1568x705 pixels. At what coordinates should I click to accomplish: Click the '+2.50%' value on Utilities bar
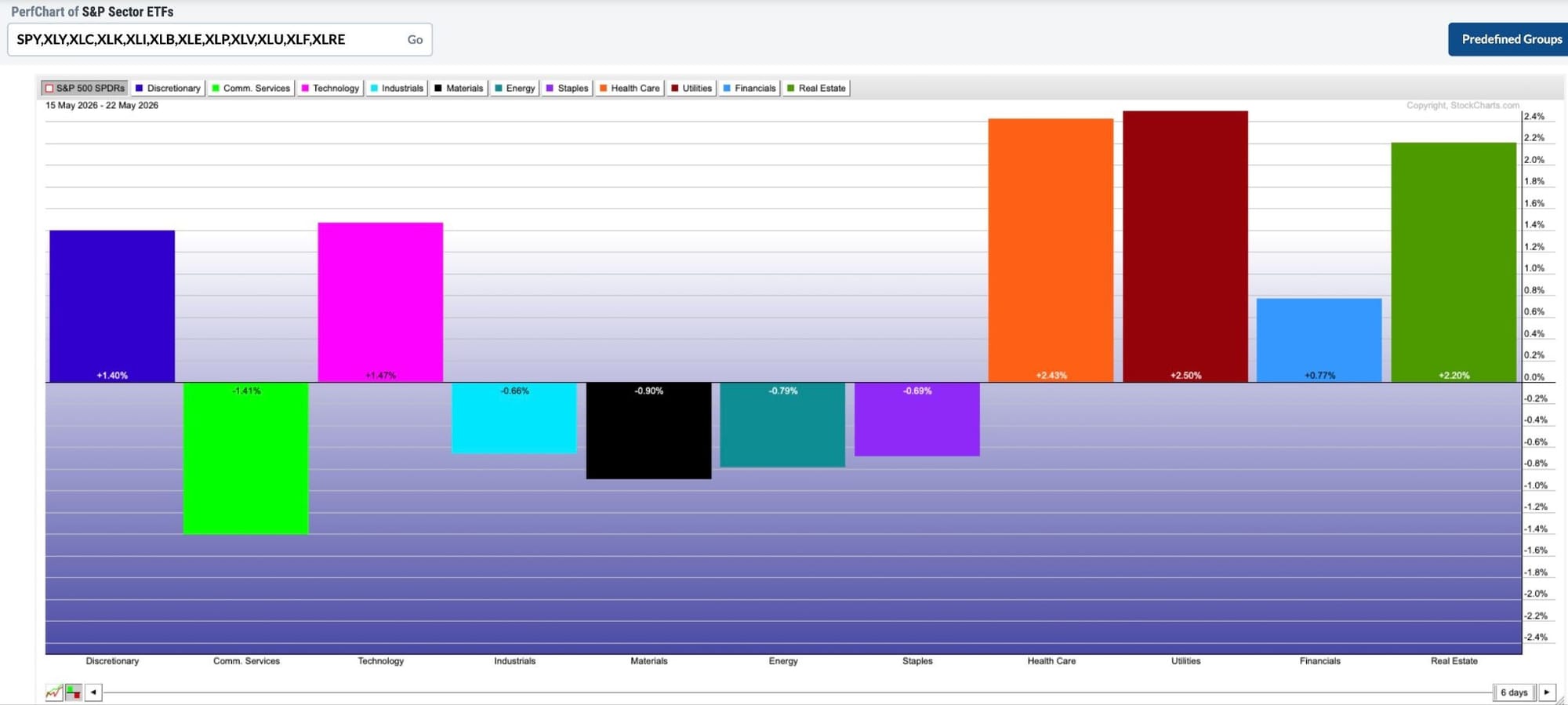1185,376
